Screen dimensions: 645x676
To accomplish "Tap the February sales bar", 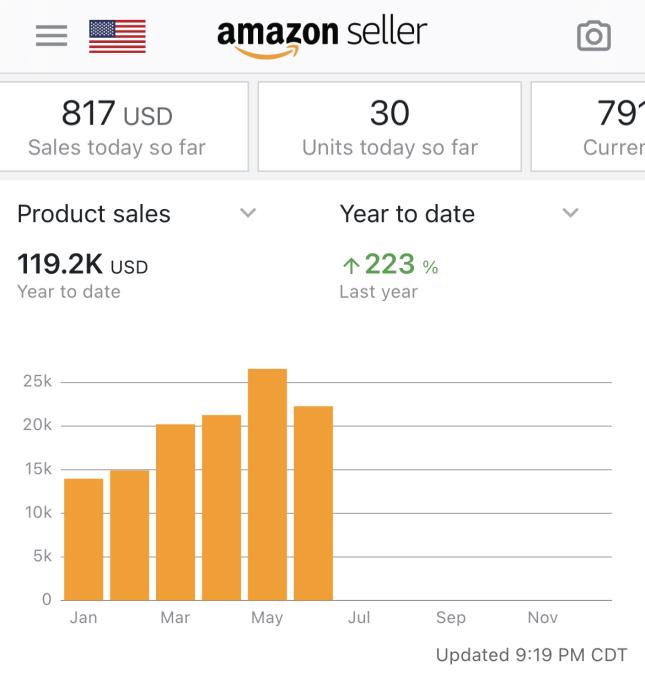I will pos(129,535).
